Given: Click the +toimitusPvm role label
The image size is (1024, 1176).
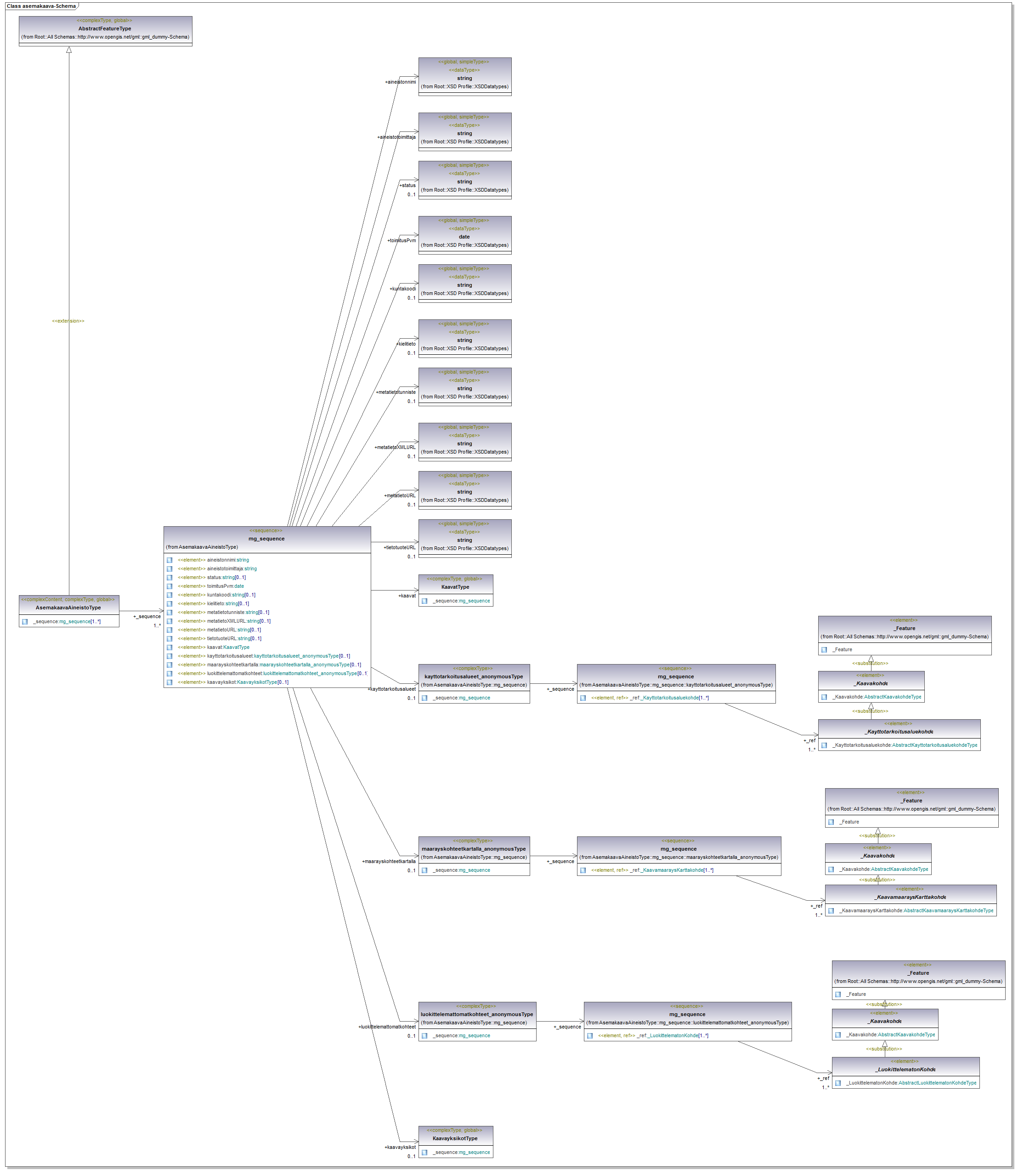Looking at the screenshot, I should [402, 241].
